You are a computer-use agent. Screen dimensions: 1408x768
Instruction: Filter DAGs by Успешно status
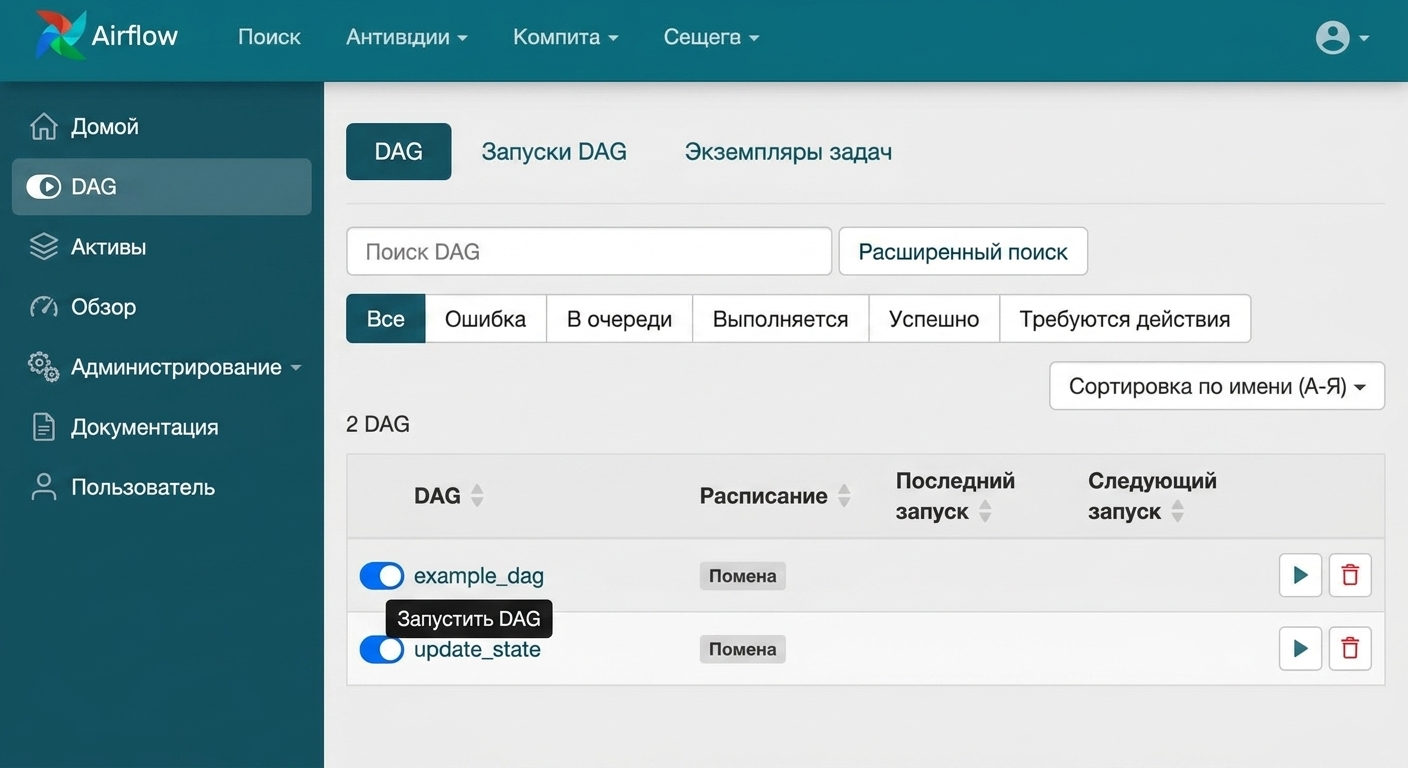tap(934, 319)
